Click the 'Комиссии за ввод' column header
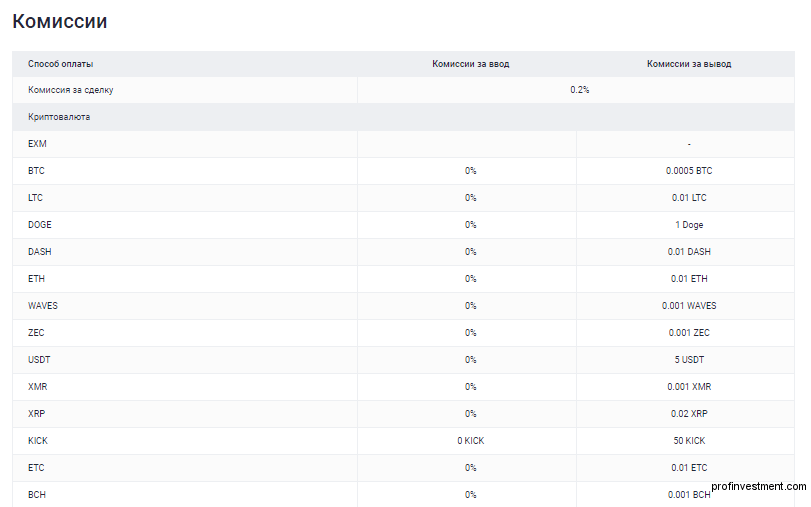This screenshot has height=507, width=811. (x=471, y=64)
